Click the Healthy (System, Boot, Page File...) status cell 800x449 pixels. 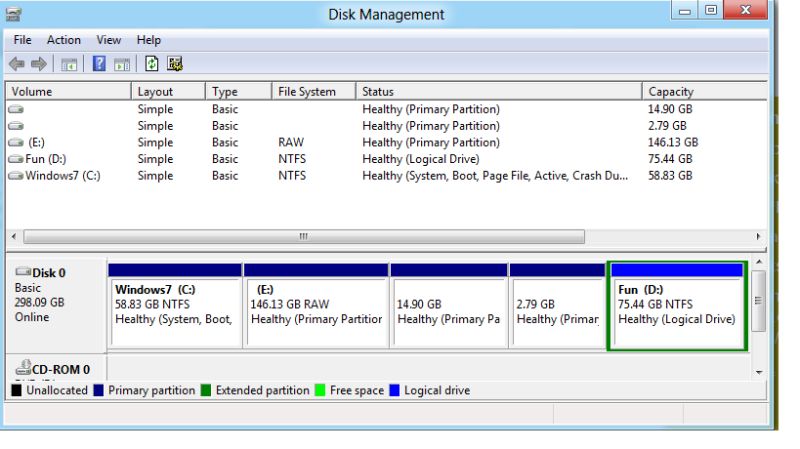(495, 176)
